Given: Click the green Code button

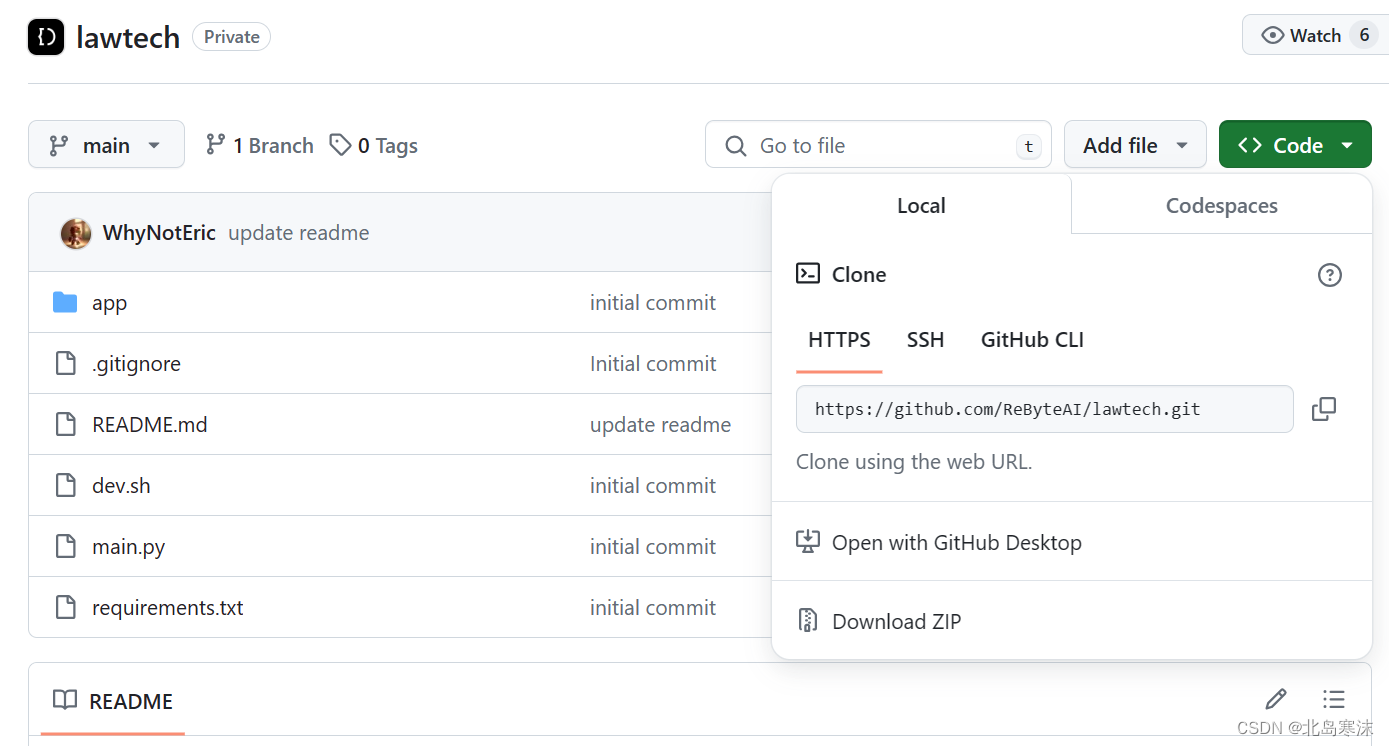Looking at the screenshot, I should [x=1295, y=145].
